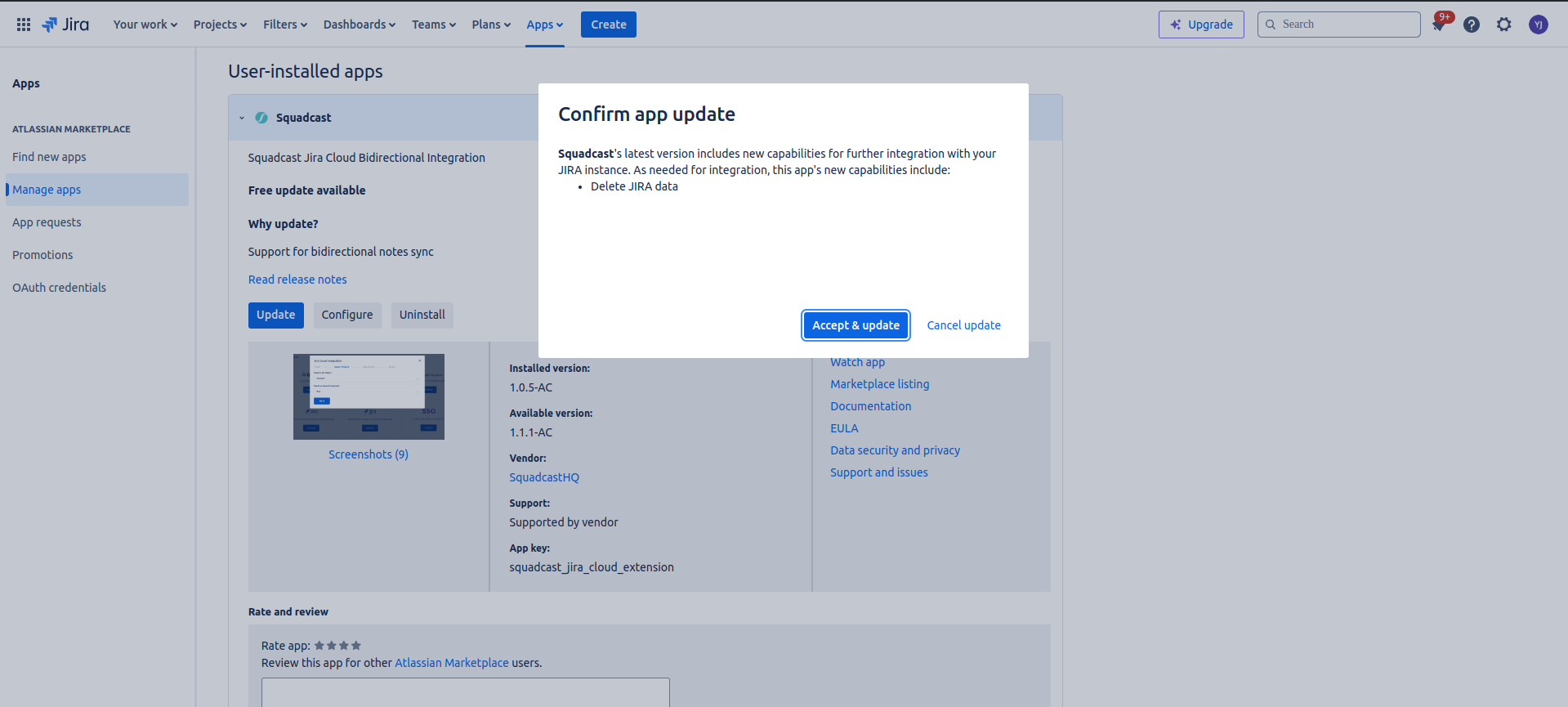
Task: Rate the app with the first star
Action: point(319,646)
